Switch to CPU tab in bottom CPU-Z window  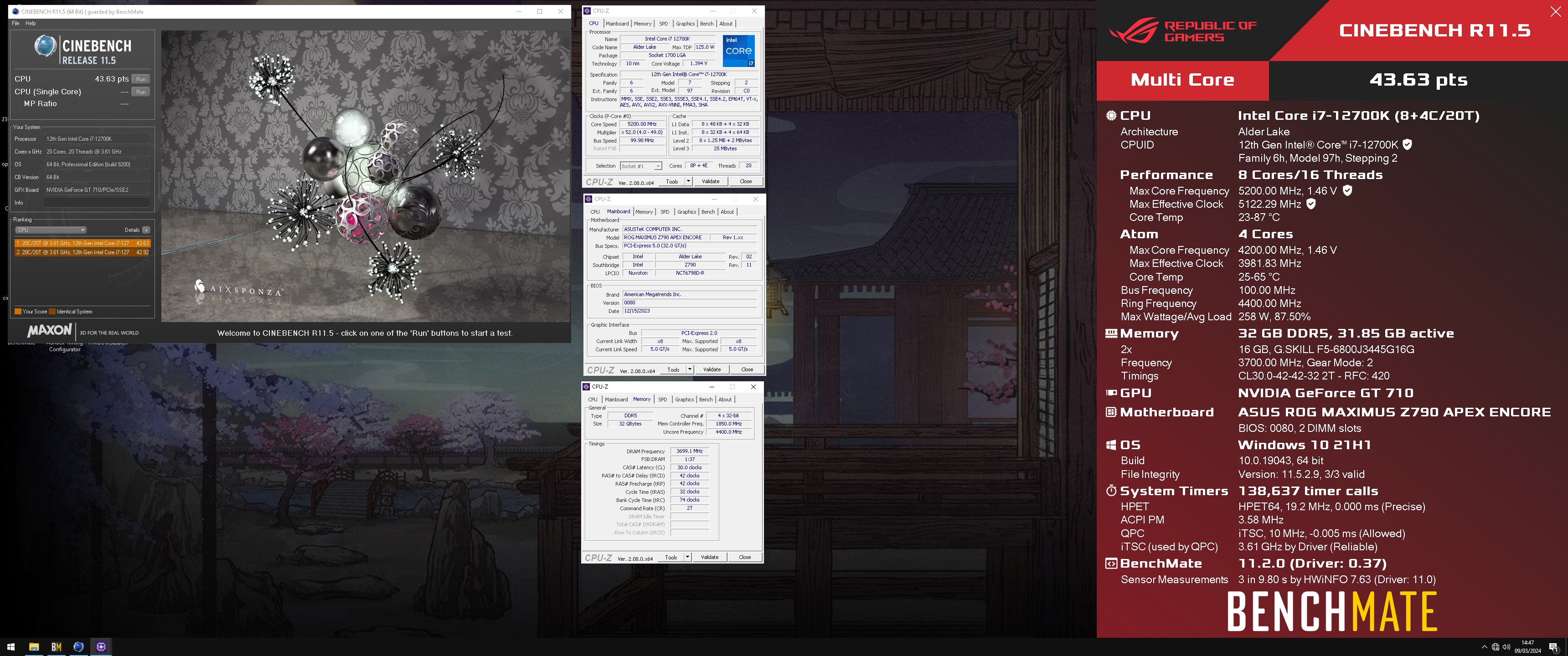coord(592,400)
